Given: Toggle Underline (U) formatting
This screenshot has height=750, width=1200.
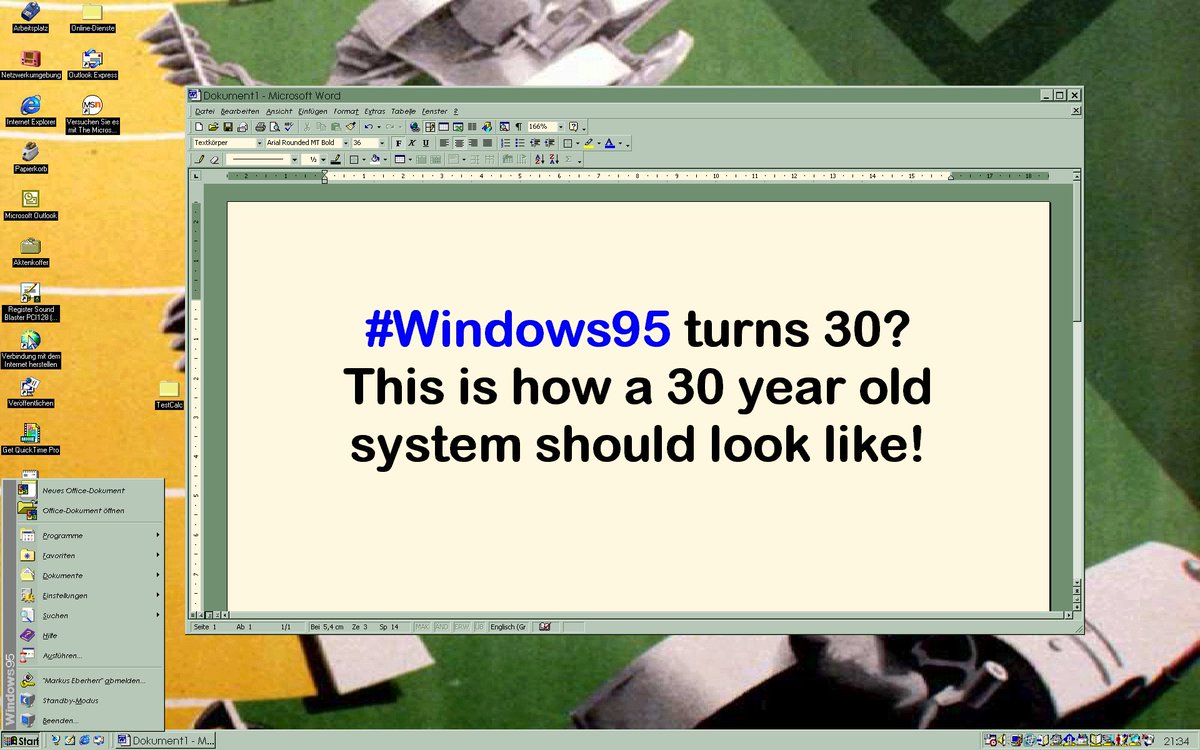Looking at the screenshot, I should [426, 143].
